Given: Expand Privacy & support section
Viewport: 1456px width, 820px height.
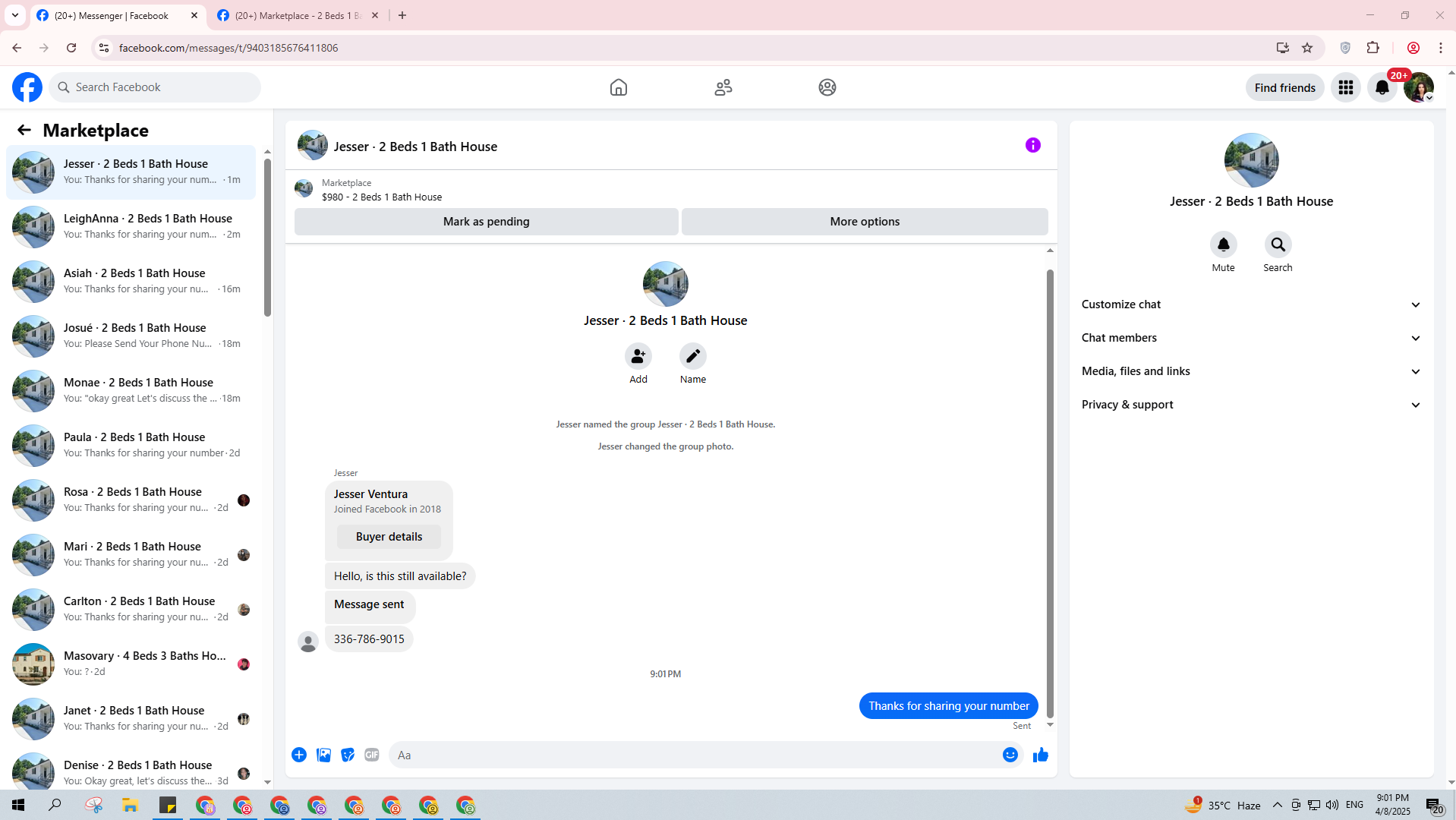Looking at the screenshot, I should pos(1251,405).
